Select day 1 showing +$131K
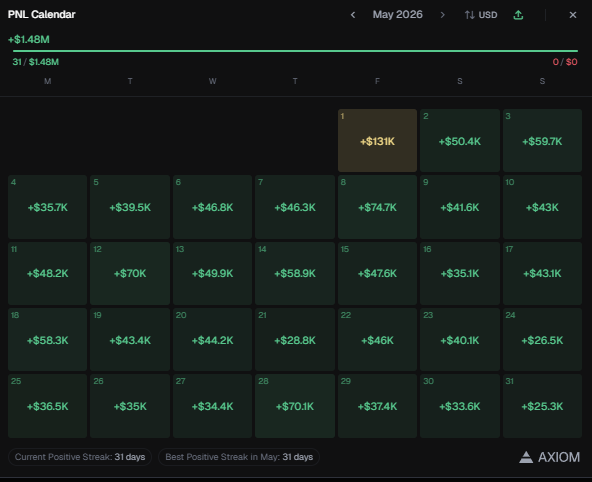Screen dimensions: 592x482 tap(377, 140)
